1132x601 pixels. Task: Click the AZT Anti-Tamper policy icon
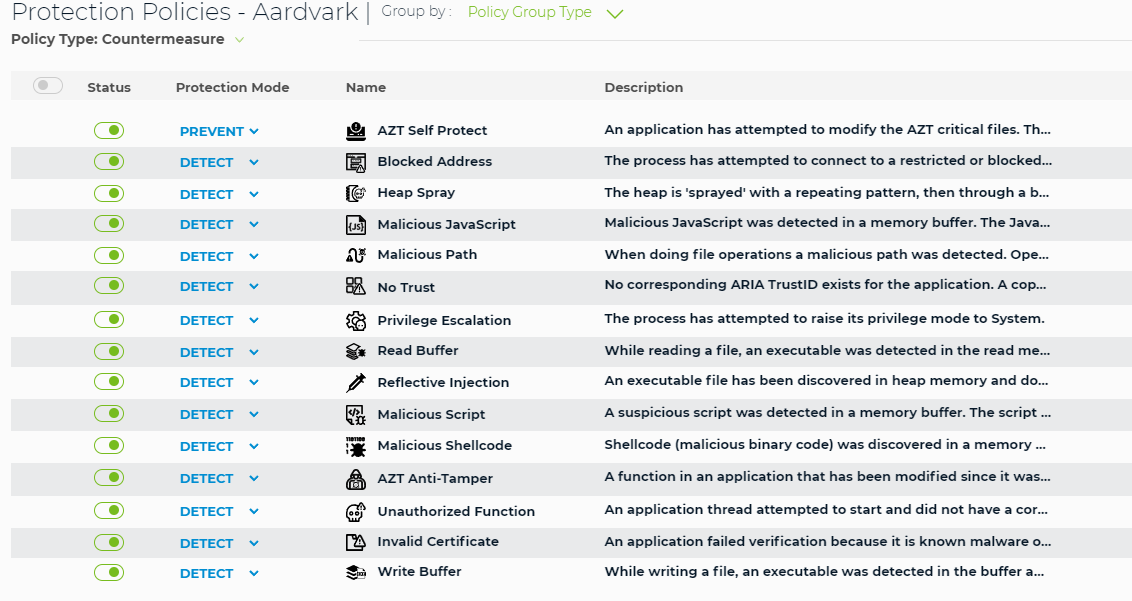pyautogui.click(x=356, y=478)
